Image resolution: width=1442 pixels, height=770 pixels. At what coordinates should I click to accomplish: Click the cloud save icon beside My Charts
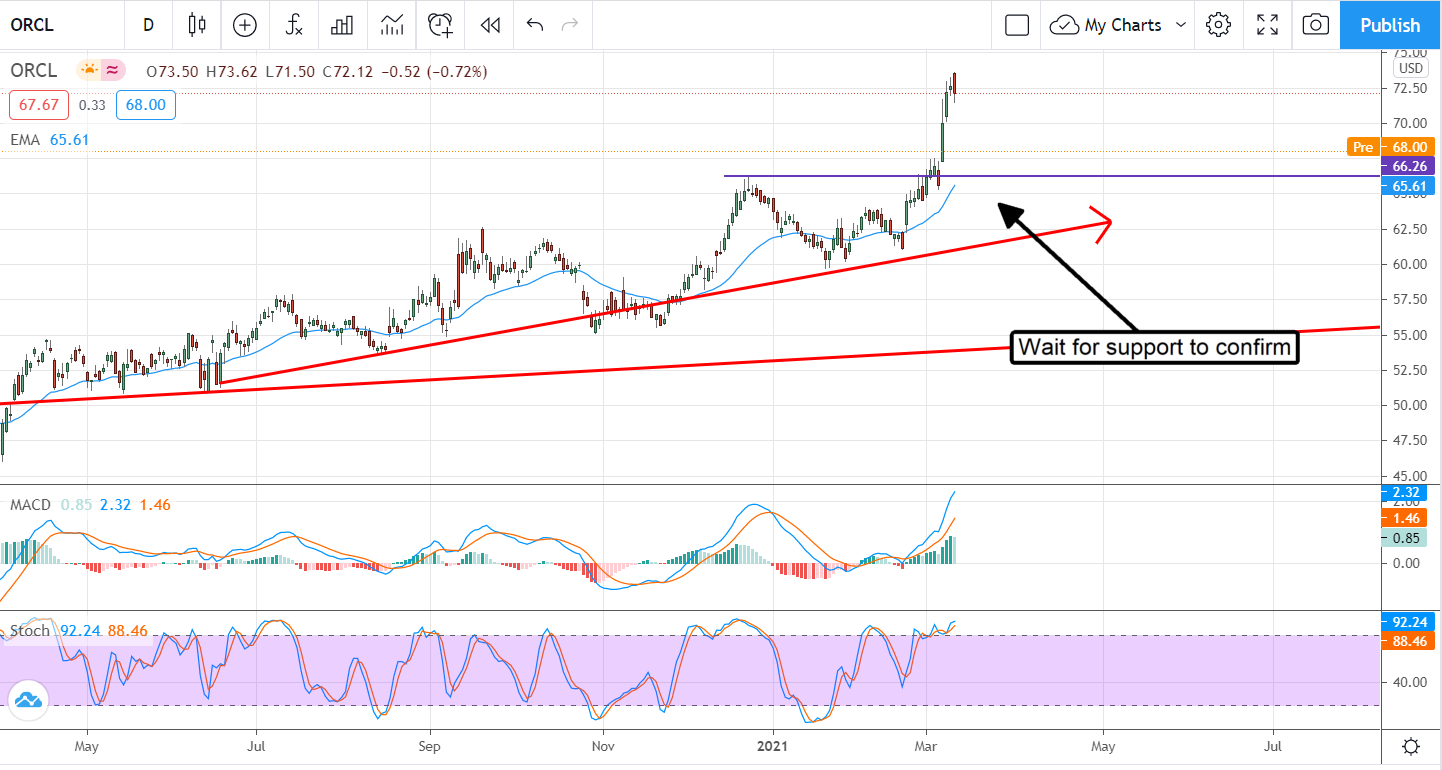(1064, 25)
